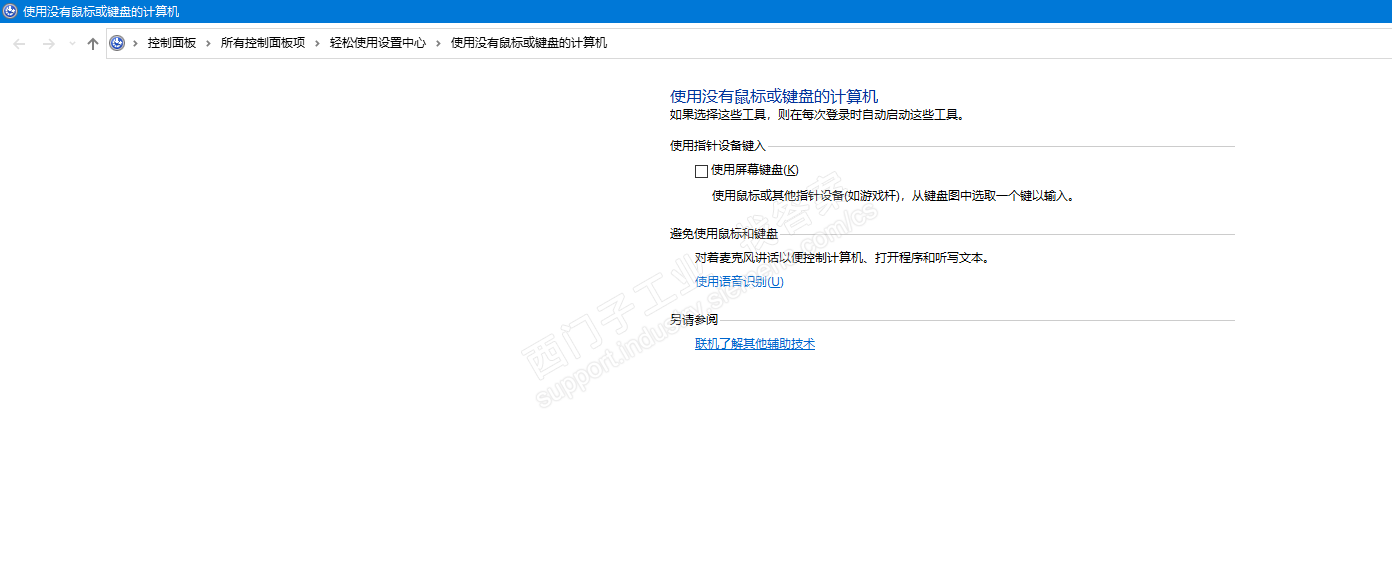Image resolution: width=1392 pixels, height=578 pixels.
Task: Open the 轻松使用设置中心 breadcrumb
Action: (x=378, y=43)
